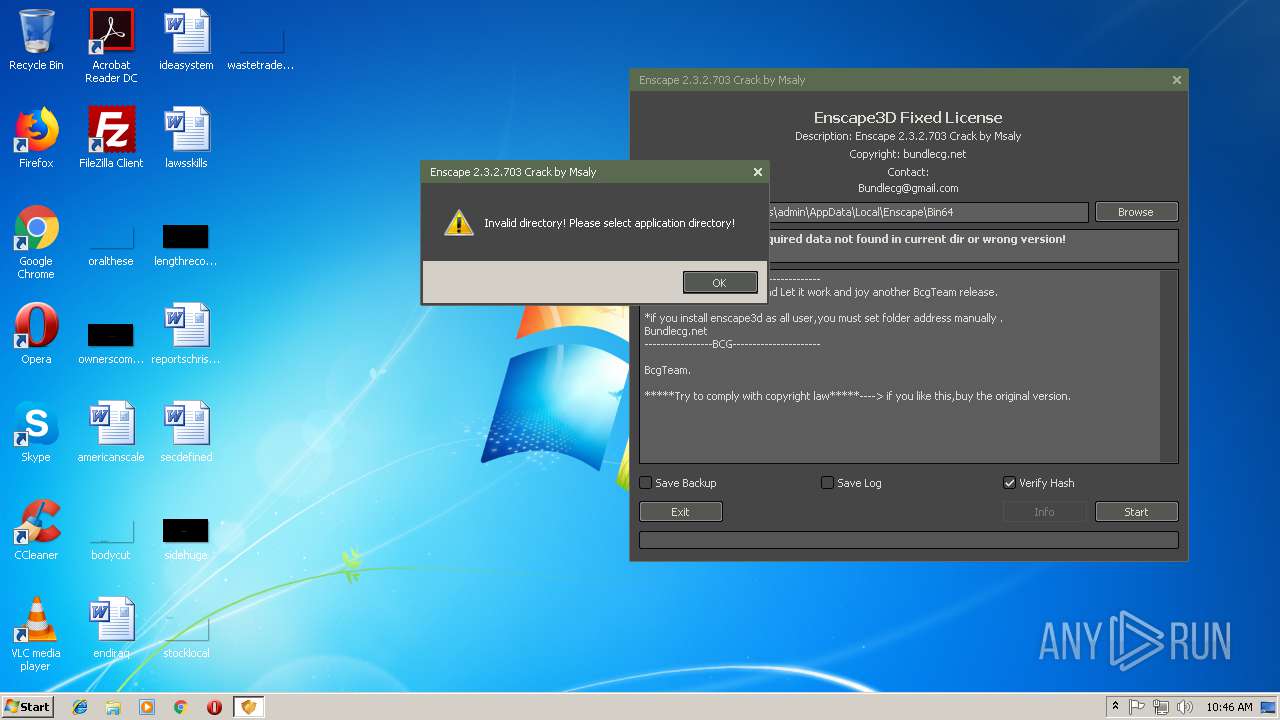Image resolution: width=1280 pixels, height=720 pixels.
Task: Close the Invalid directory message dialog
Action: [758, 172]
